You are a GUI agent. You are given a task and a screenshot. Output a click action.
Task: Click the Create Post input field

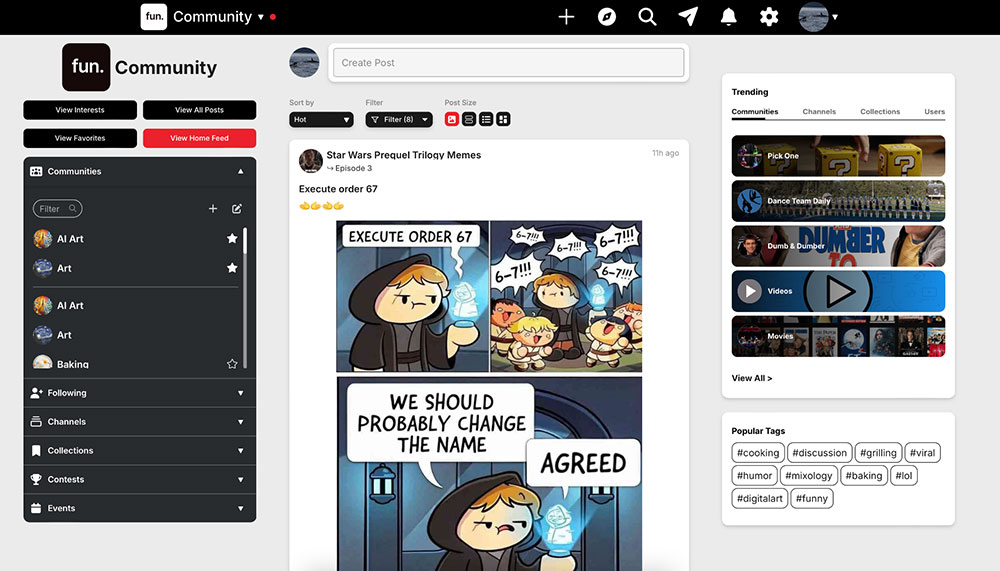(x=508, y=63)
